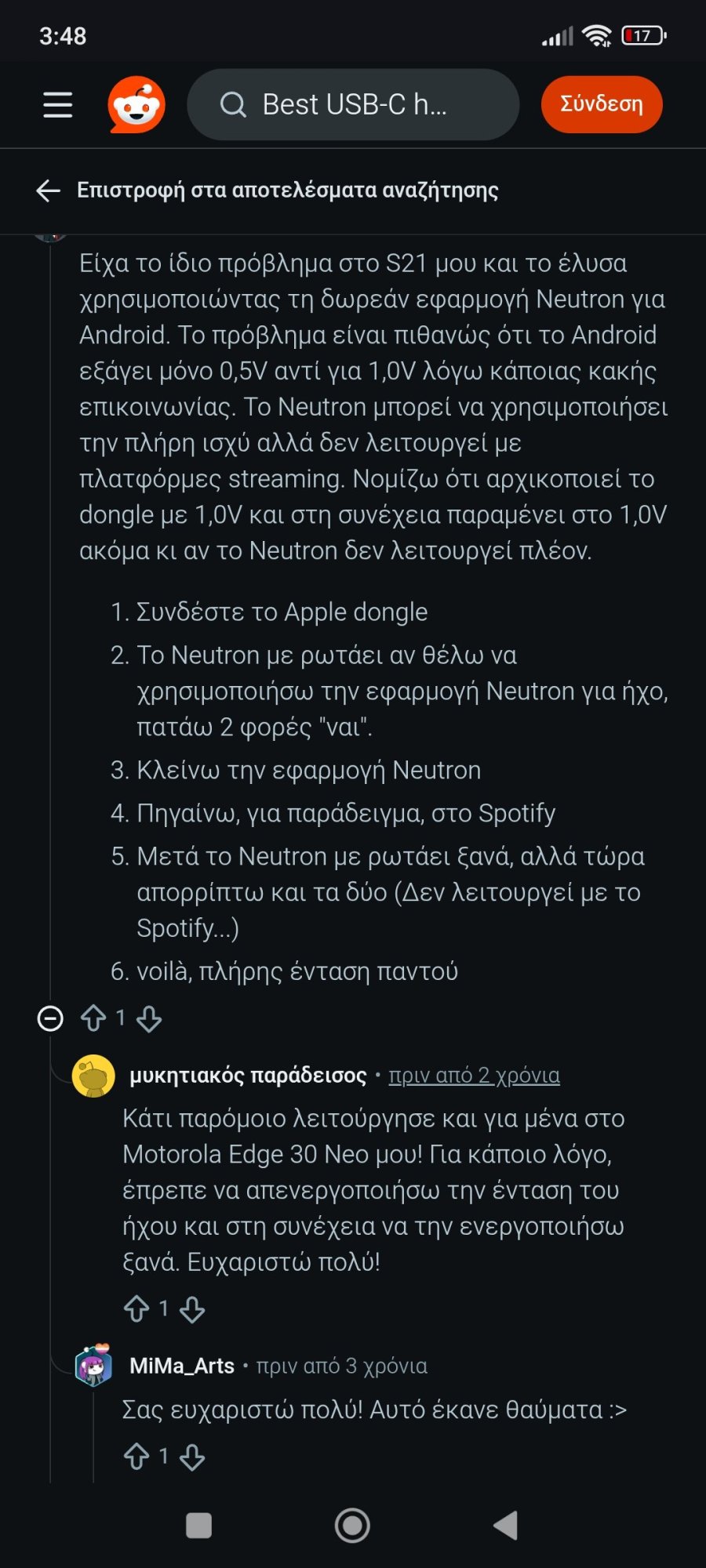Downvote the main Neutron comment
The image size is (706, 1568).
[x=149, y=1020]
